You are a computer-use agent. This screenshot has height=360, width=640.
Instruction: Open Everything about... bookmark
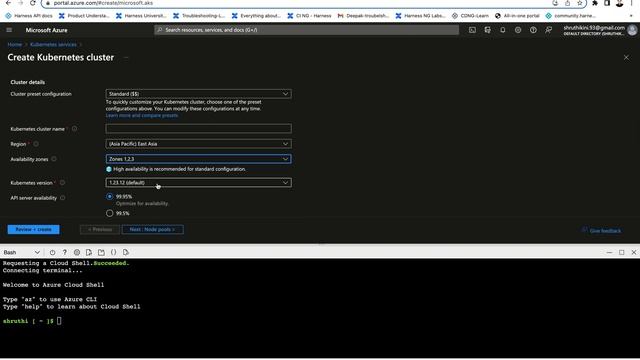pyautogui.click(x=256, y=16)
